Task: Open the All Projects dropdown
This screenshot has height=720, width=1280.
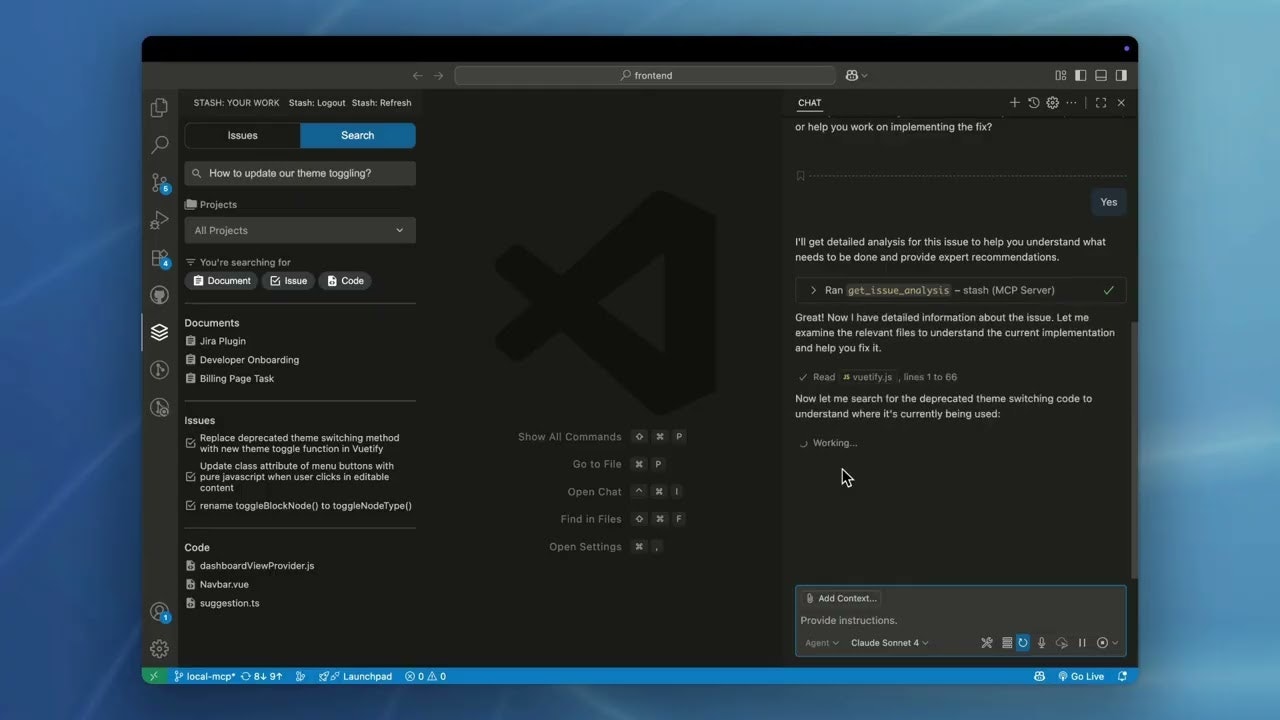Action: pyautogui.click(x=300, y=230)
